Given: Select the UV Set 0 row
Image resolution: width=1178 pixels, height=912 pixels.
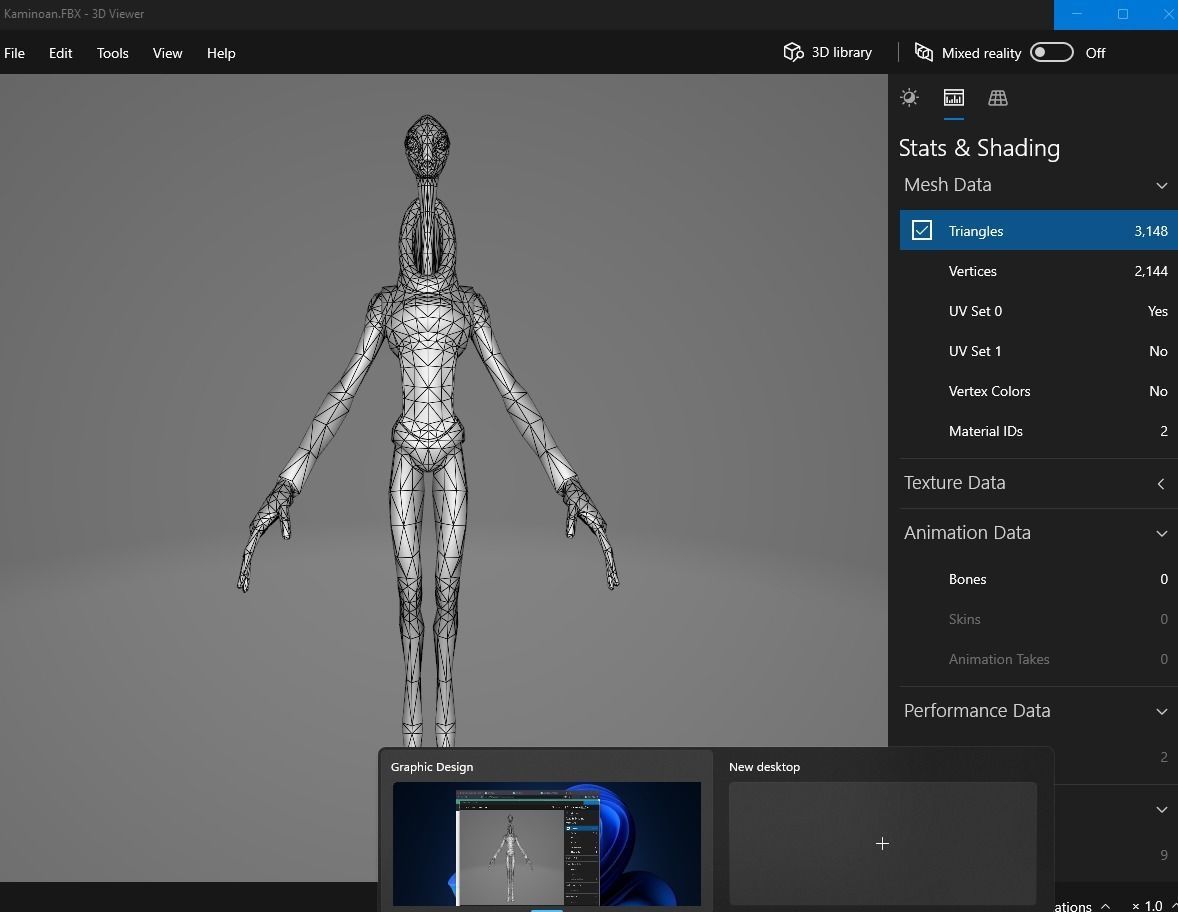Looking at the screenshot, I should (1038, 311).
